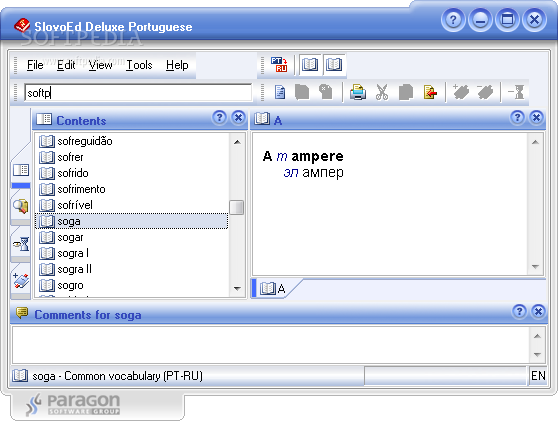
Task: Click inside the Comments text area
Action: [271, 345]
